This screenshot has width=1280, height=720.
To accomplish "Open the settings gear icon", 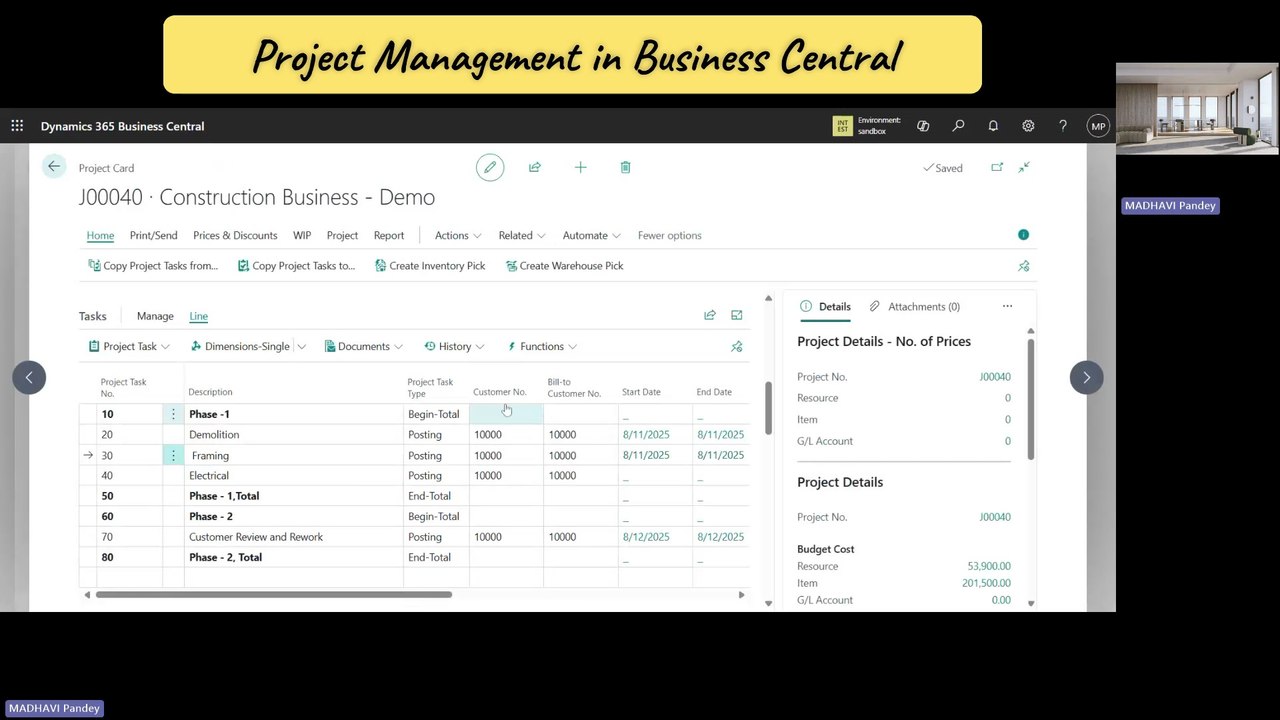I will 1028,126.
